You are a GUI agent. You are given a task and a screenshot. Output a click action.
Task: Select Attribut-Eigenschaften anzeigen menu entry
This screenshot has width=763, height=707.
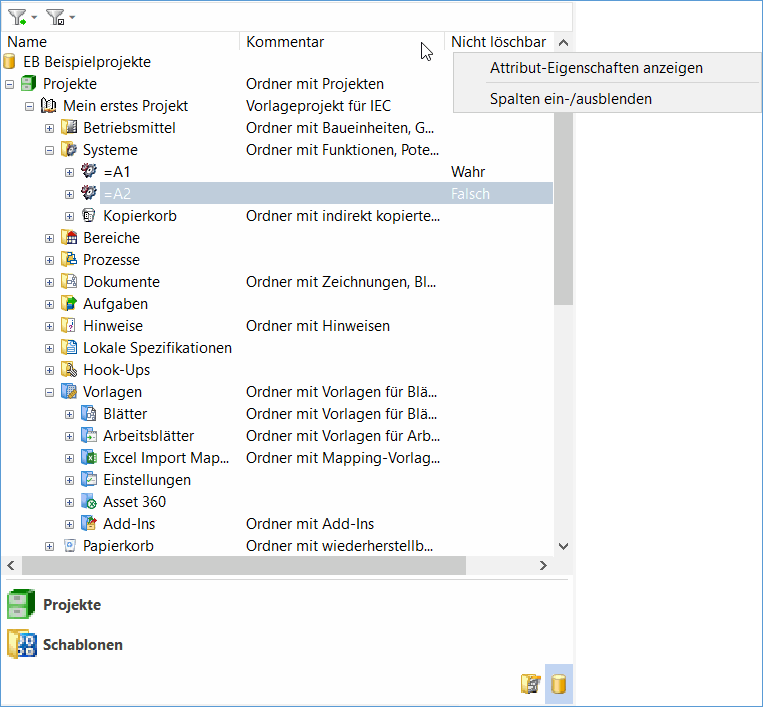tap(596, 68)
